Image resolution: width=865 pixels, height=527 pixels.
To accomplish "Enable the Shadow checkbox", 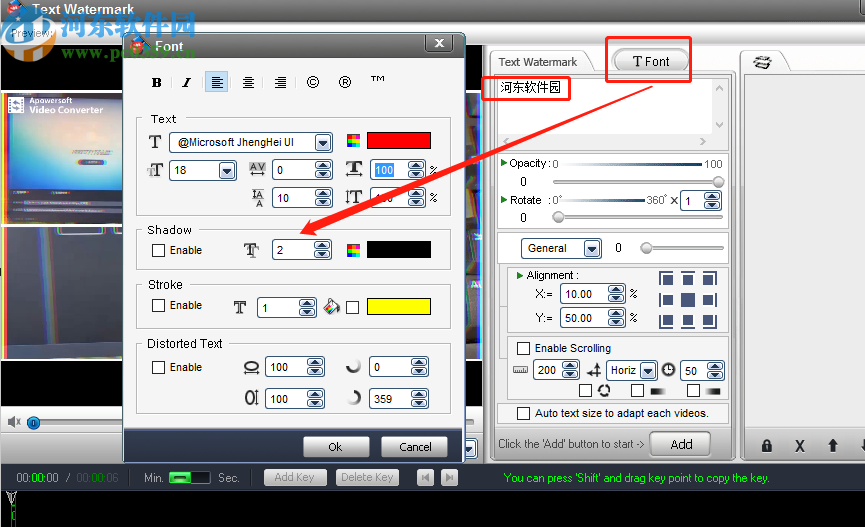I will pos(158,251).
